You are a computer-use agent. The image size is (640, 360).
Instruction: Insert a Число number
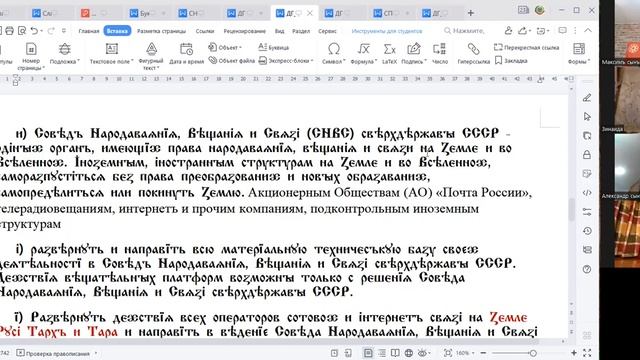[x=440, y=53]
